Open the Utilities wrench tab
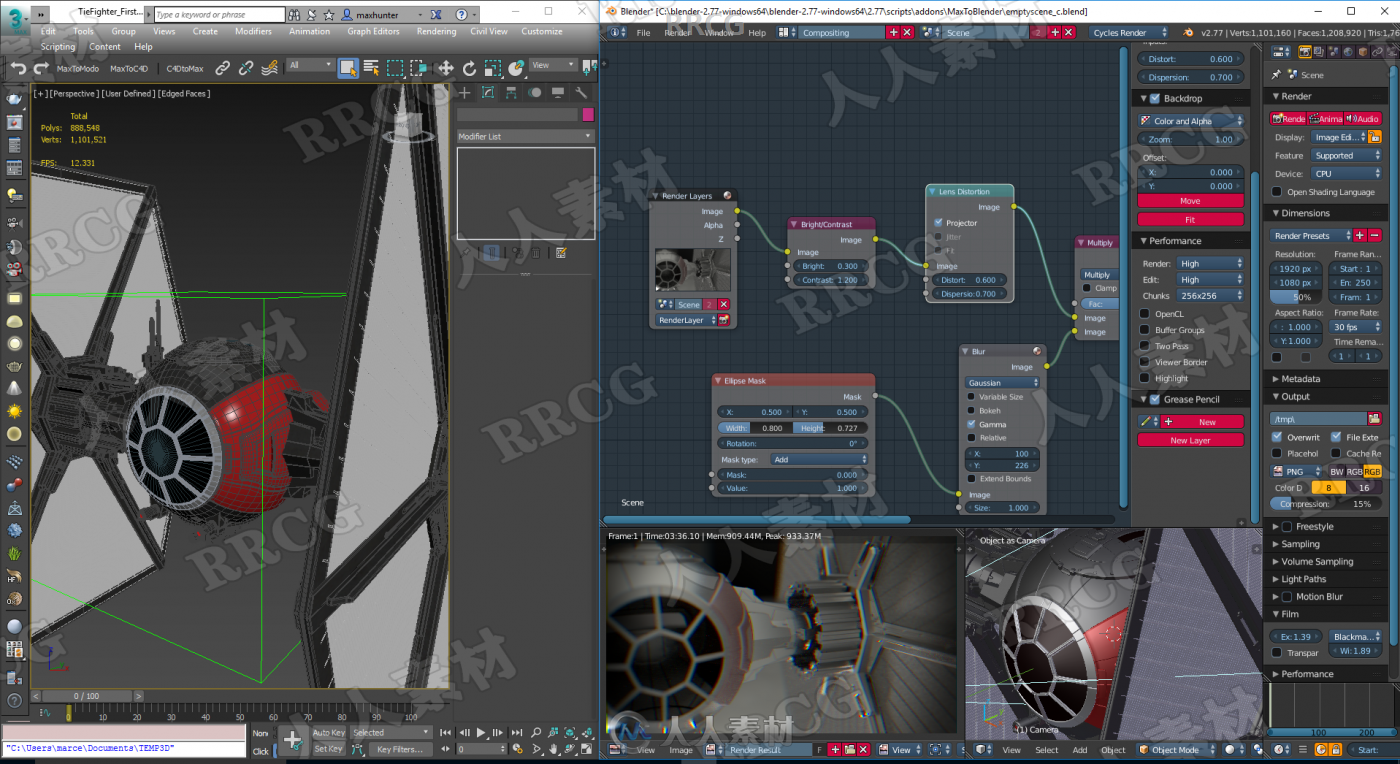 (x=581, y=93)
